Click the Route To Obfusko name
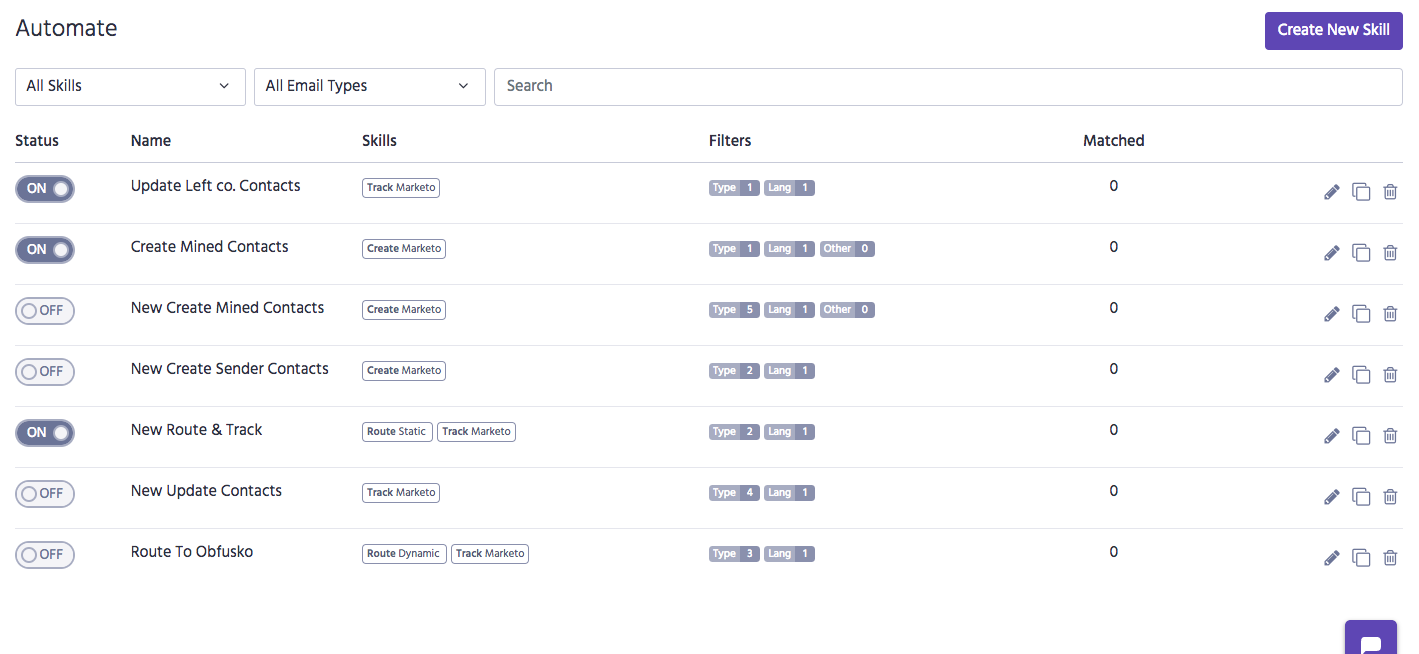Viewport: 1419px width, 654px height. pyautogui.click(x=192, y=552)
